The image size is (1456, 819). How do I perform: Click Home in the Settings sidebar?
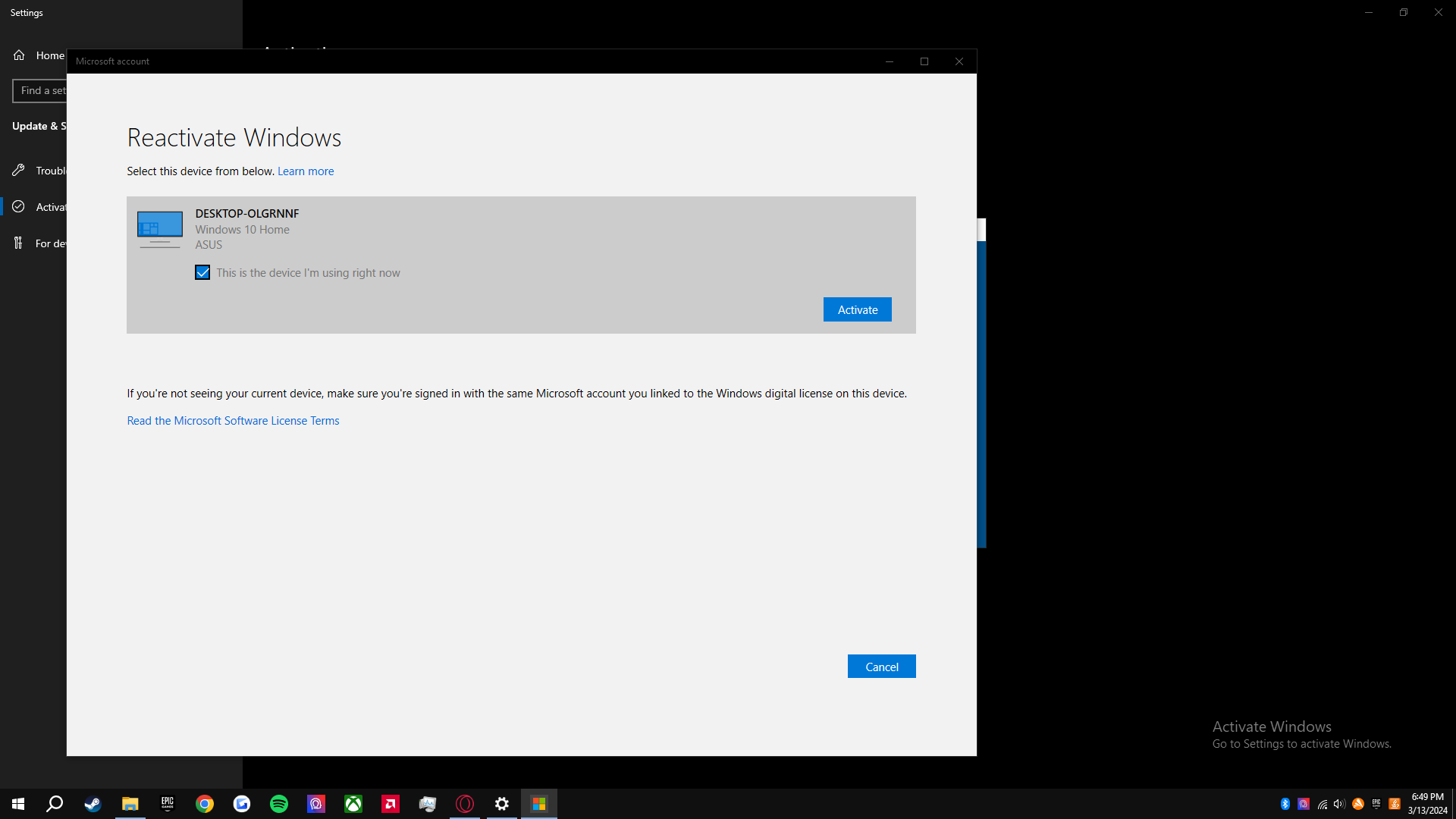tap(50, 55)
